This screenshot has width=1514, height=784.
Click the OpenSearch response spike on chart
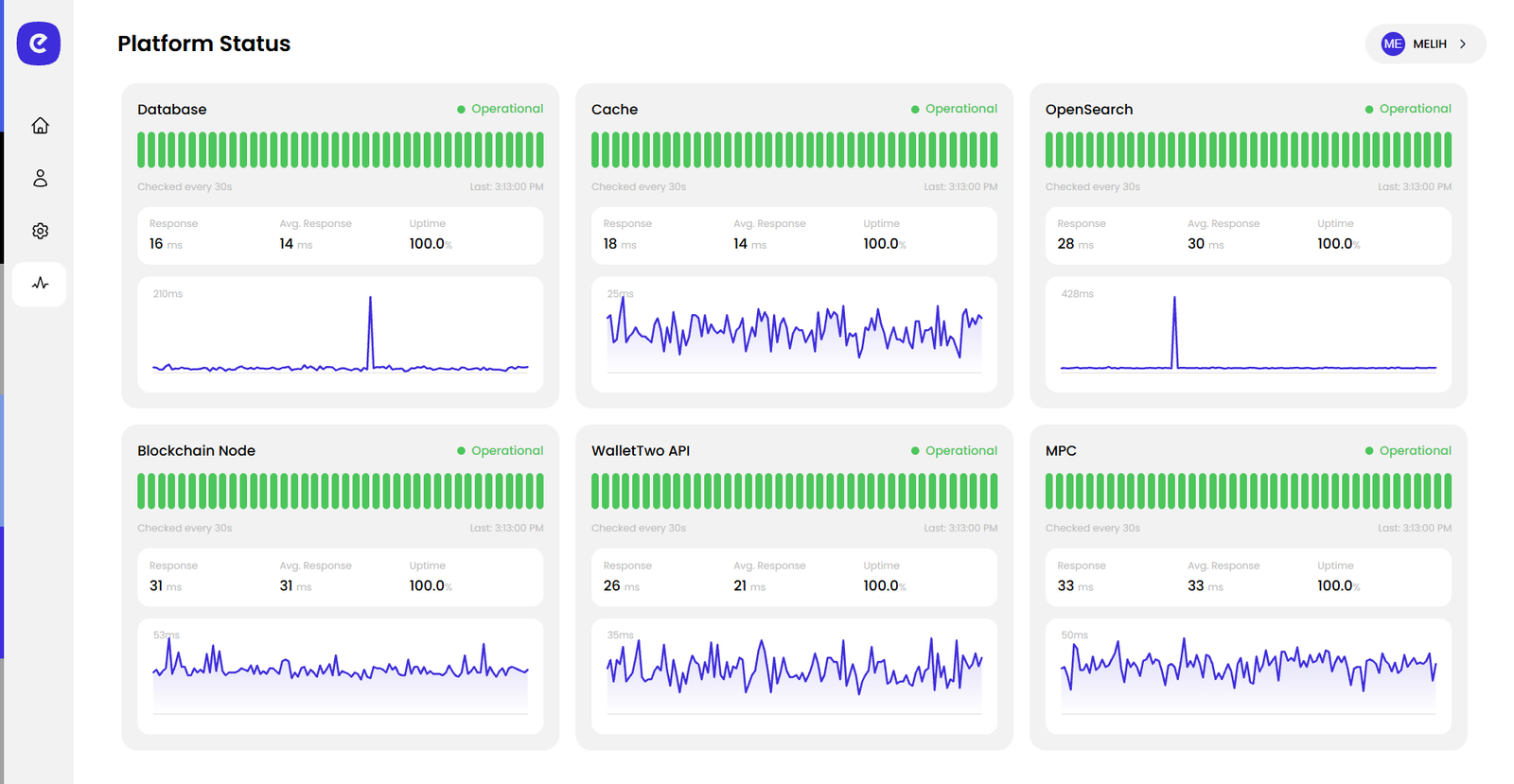tap(1174, 331)
